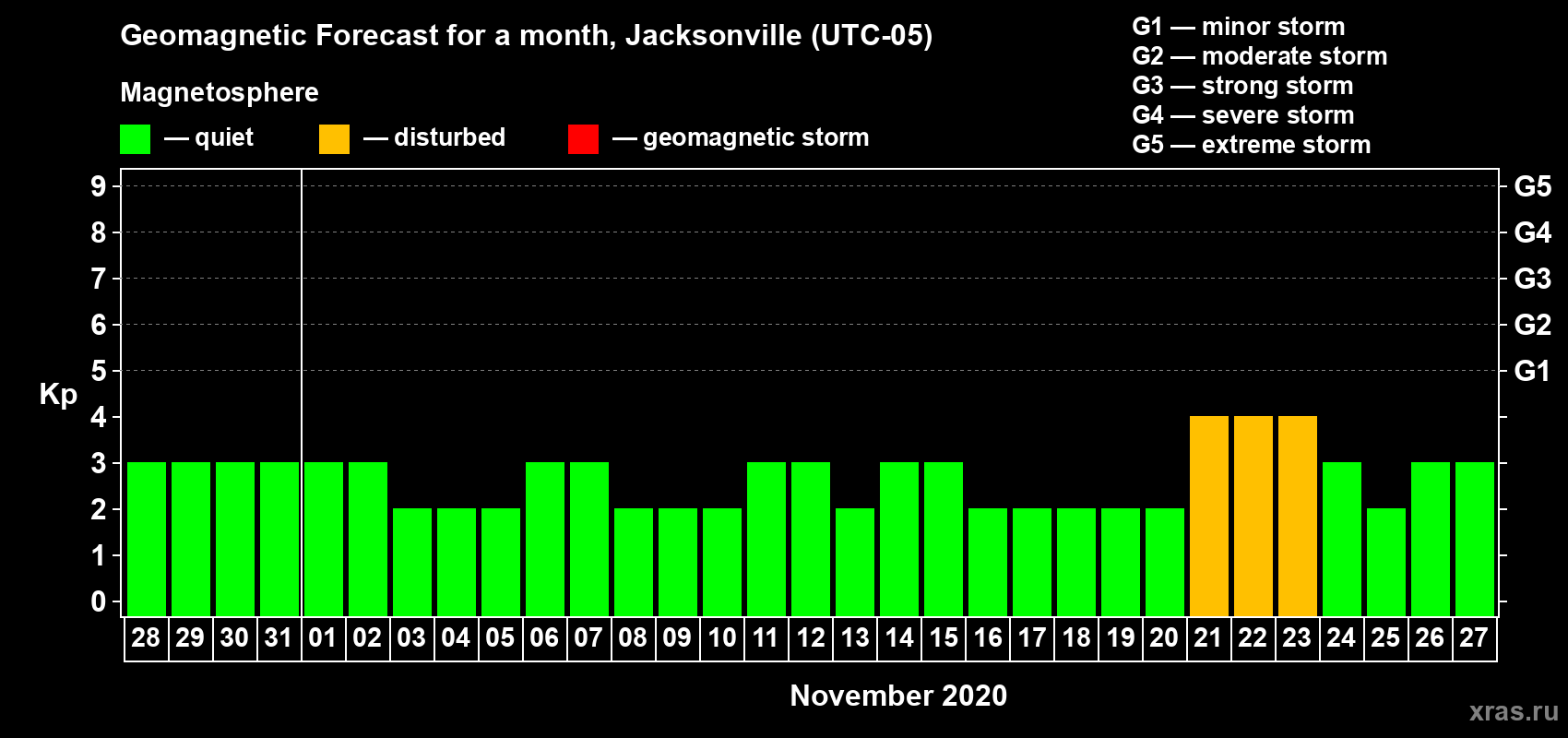Screen dimensions: 1568x738
Task: Select the chart title about Jacksonville forecast
Action: [x=526, y=36]
